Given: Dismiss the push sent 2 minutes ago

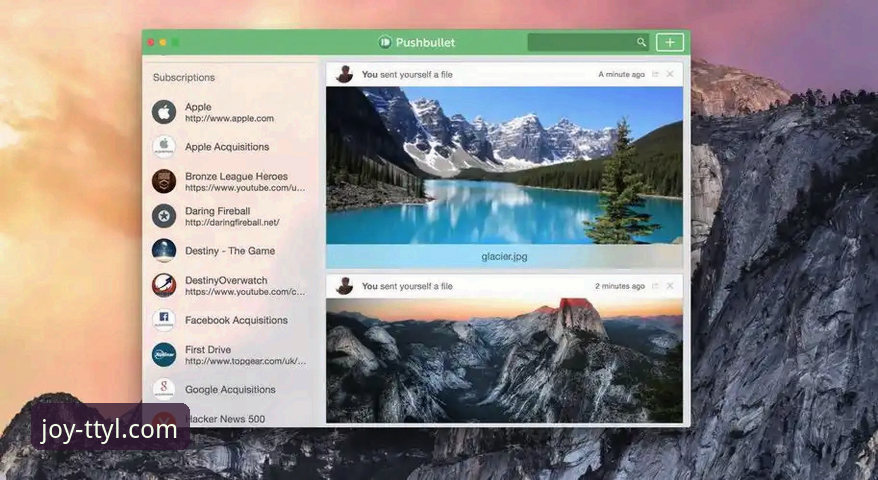Looking at the screenshot, I should click(x=670, y=286).
